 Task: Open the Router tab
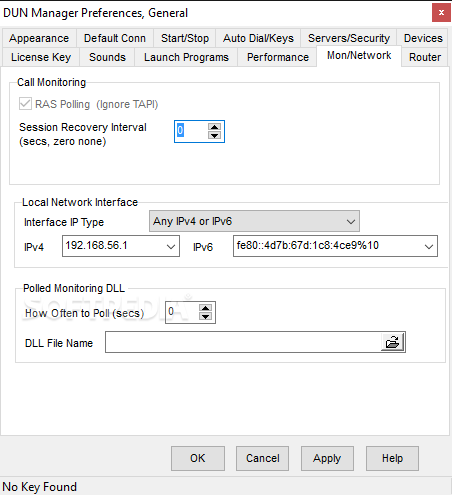[425, 57]
